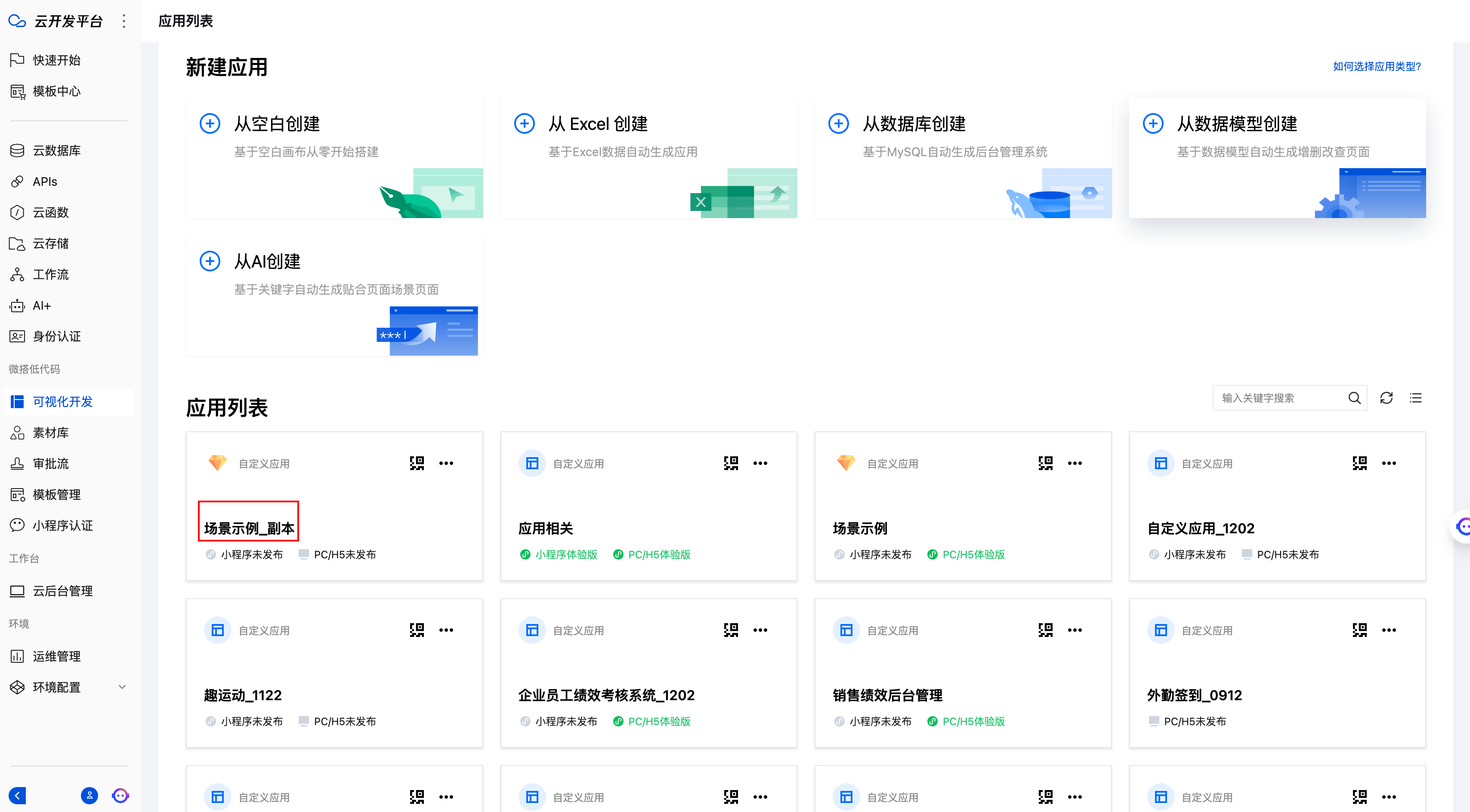The image size is (1470, 812).
Task: Click the plus icon for 从空白创建
Action: [210, 123]
